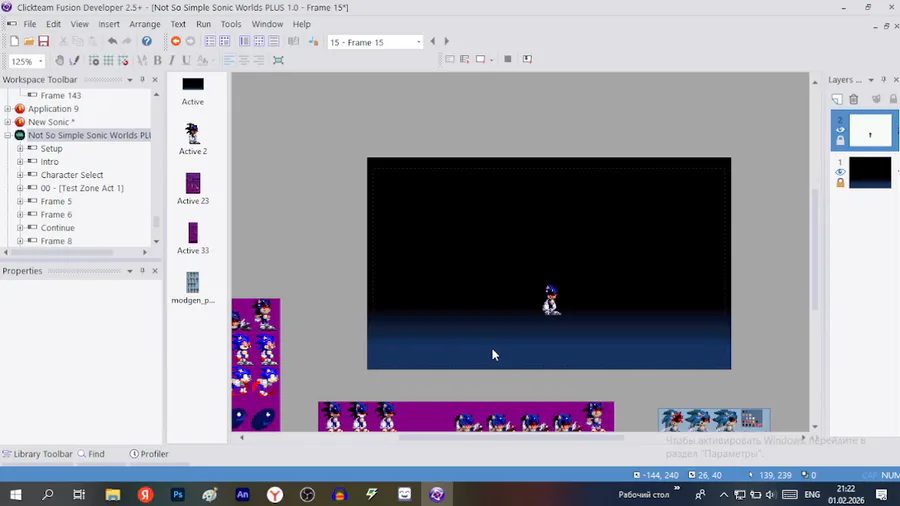Screen dimensions: 900x506
Task: Select the hand pan tool
Action: click(x=60, y=60)
